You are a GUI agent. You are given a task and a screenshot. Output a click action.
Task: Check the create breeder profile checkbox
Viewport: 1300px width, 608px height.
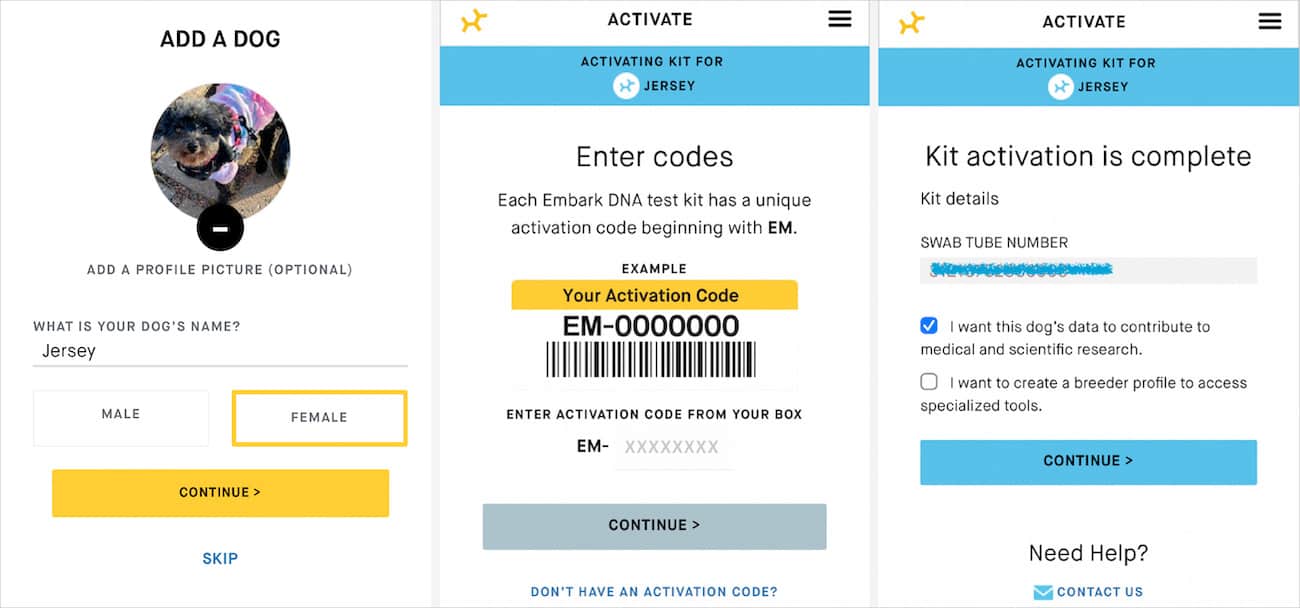(929, 382)
